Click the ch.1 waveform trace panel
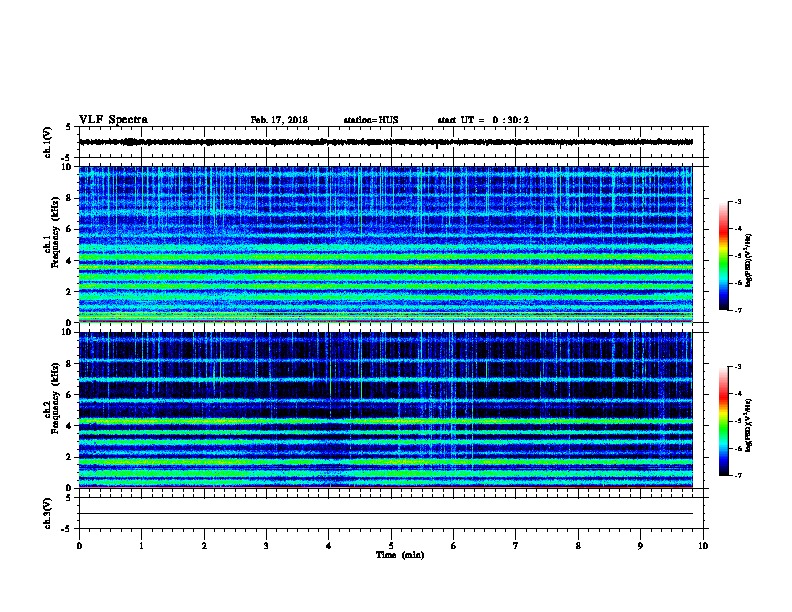 [391, 142]
